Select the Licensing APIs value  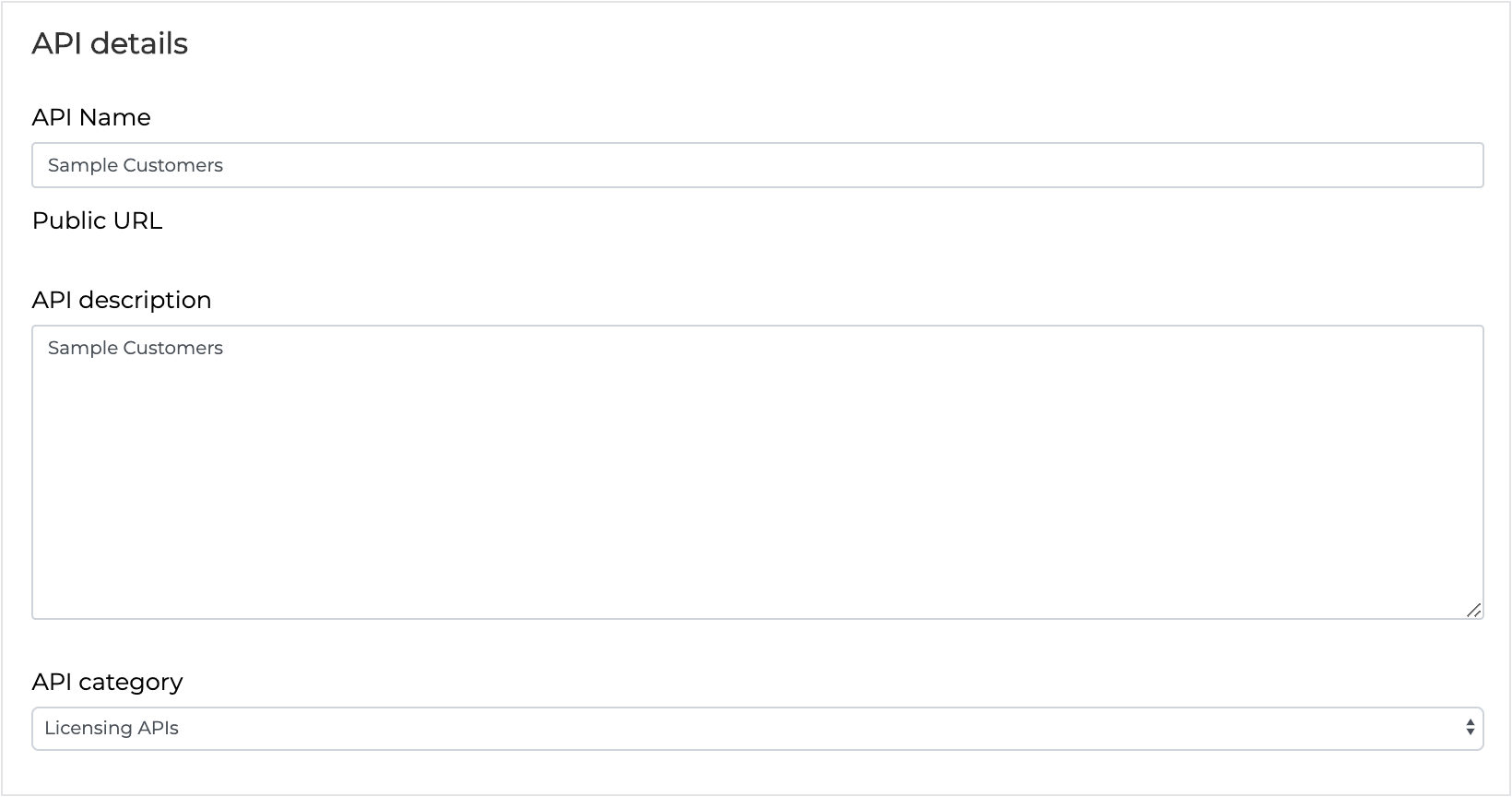[x=112, y=728]
